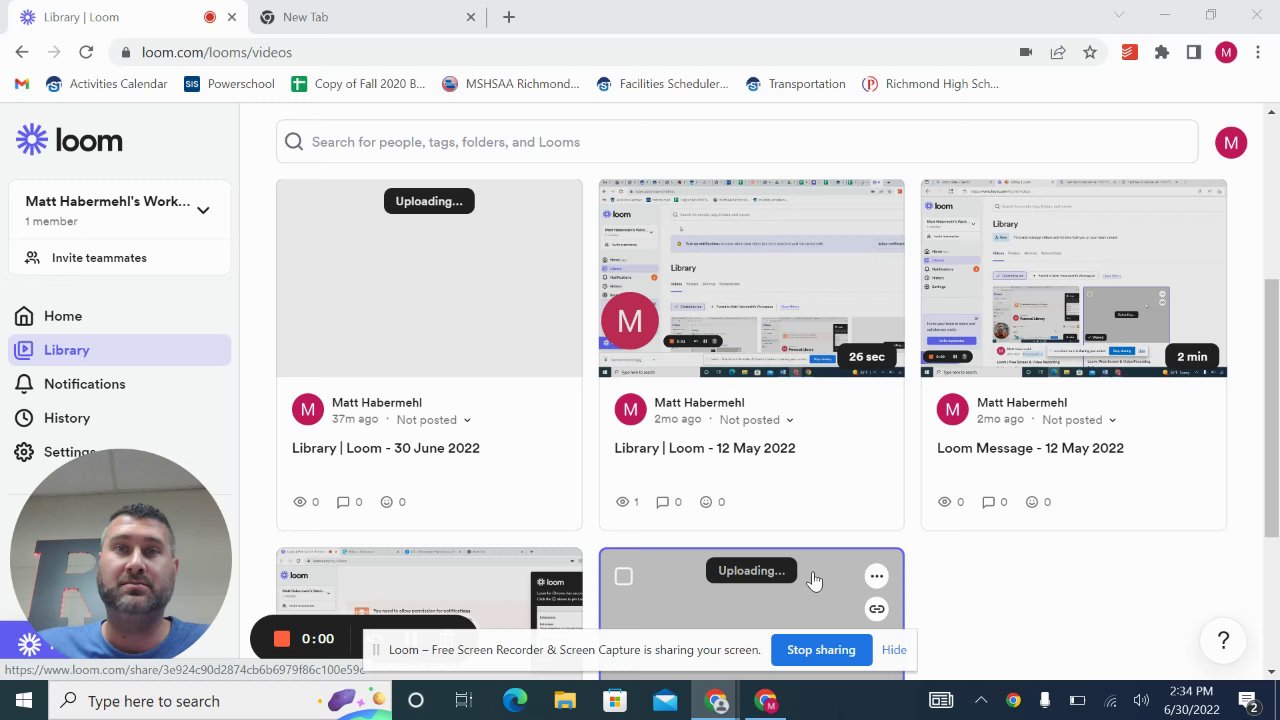1280x720 pixels.
Task: Click the reactions smiley on Loom Message card
Action: (1032, 502)
